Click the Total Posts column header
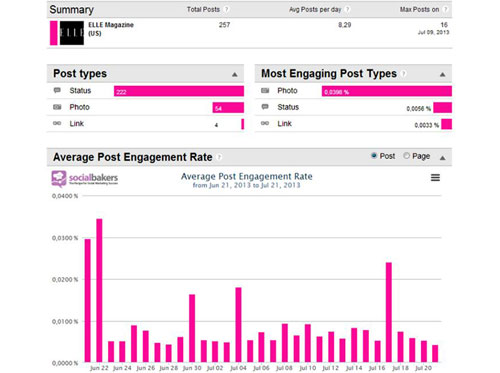 203,9
